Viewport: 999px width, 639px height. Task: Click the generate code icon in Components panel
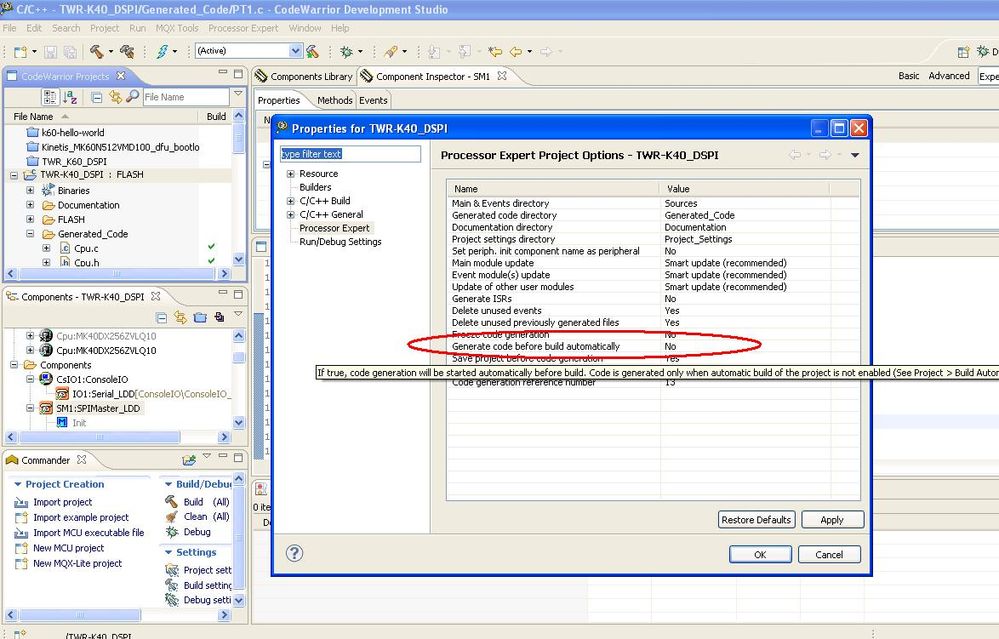(x=219, y=317)
